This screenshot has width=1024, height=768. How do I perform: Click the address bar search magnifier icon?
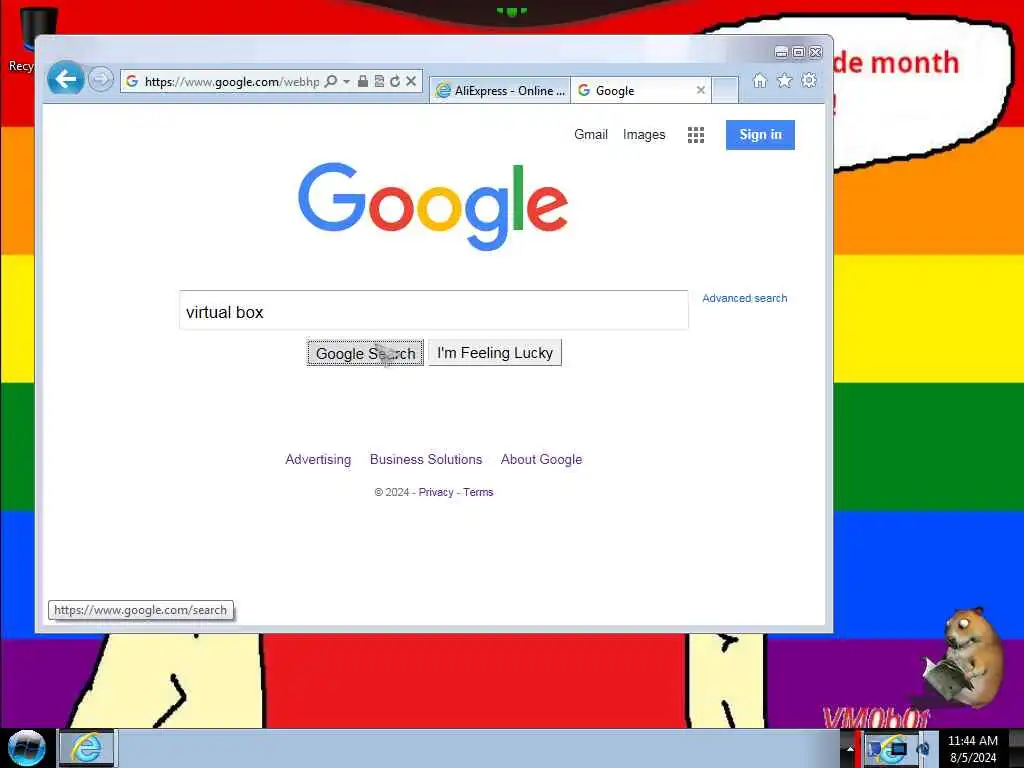[x=331, y=81]
